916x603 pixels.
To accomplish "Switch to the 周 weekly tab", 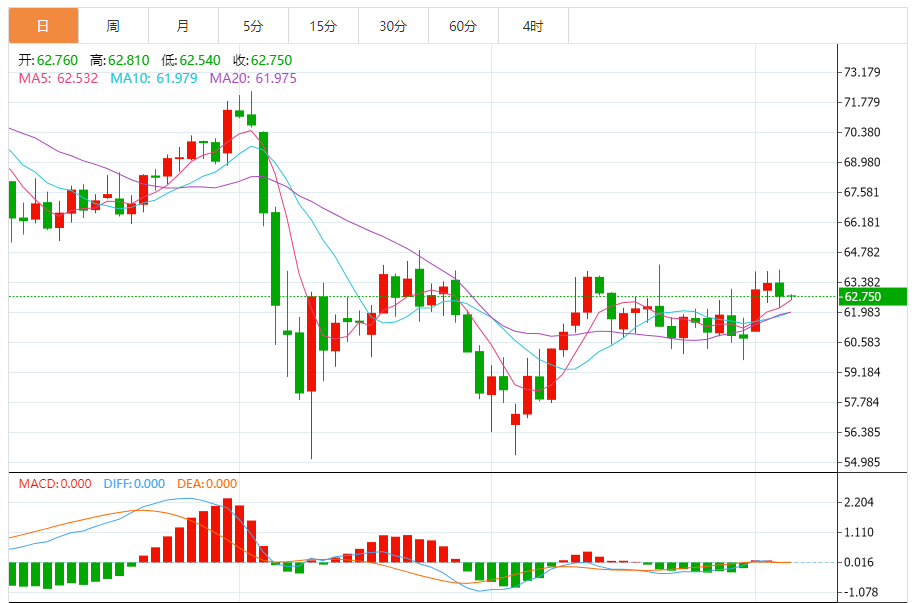I will [x=113, y=26].
